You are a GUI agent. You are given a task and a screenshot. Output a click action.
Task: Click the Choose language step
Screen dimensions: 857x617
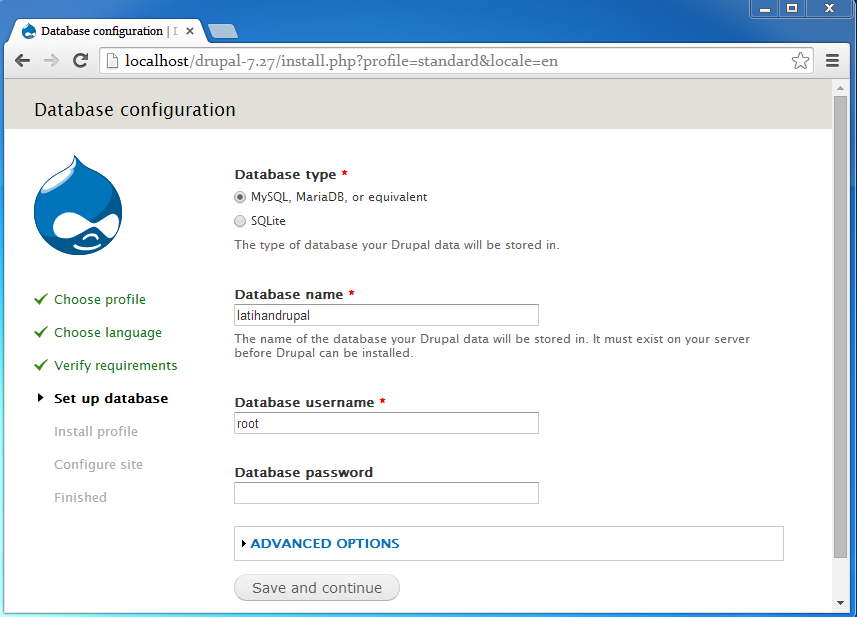[108, 332]
